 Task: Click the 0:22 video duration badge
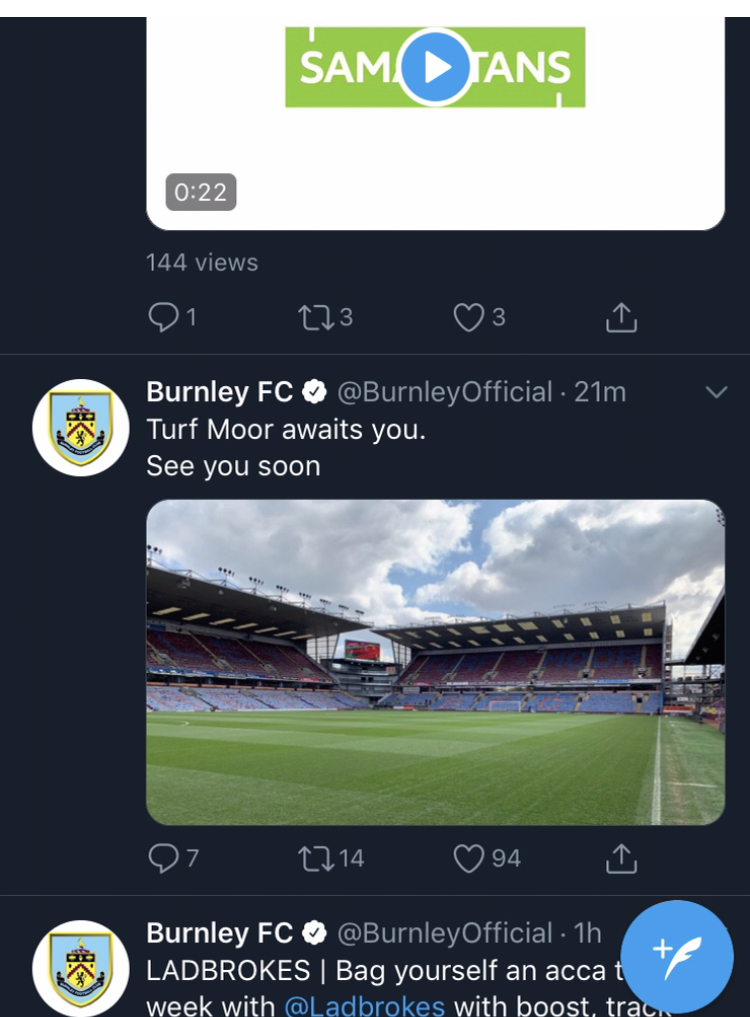point(201,192)
